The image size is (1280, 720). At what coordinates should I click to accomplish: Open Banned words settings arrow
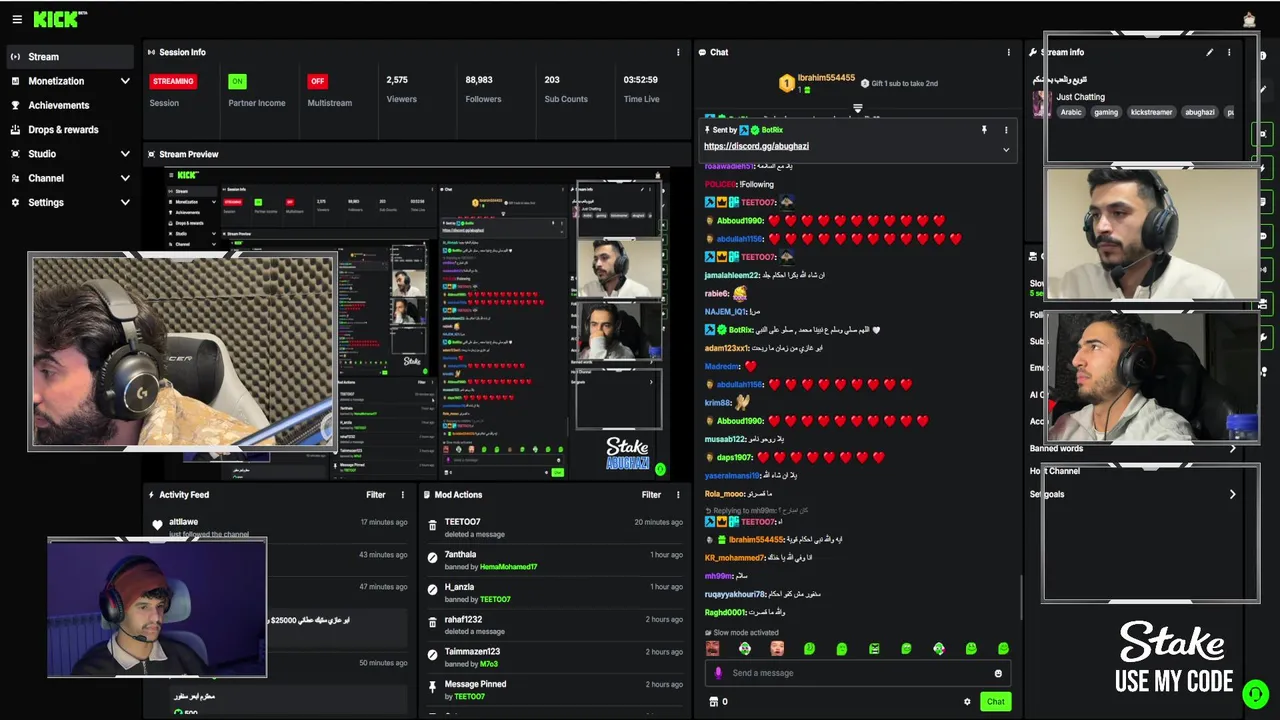pos(1232,449)
